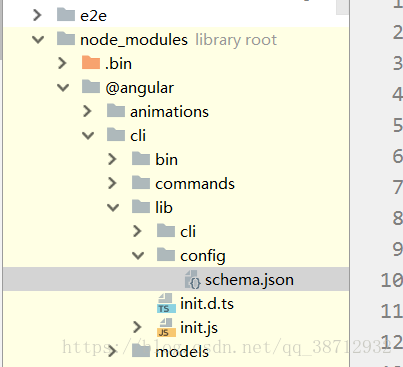Select the cli label under @angular
Screen dimensions: 403x367
pyautogui.click(x=138, y=136)
